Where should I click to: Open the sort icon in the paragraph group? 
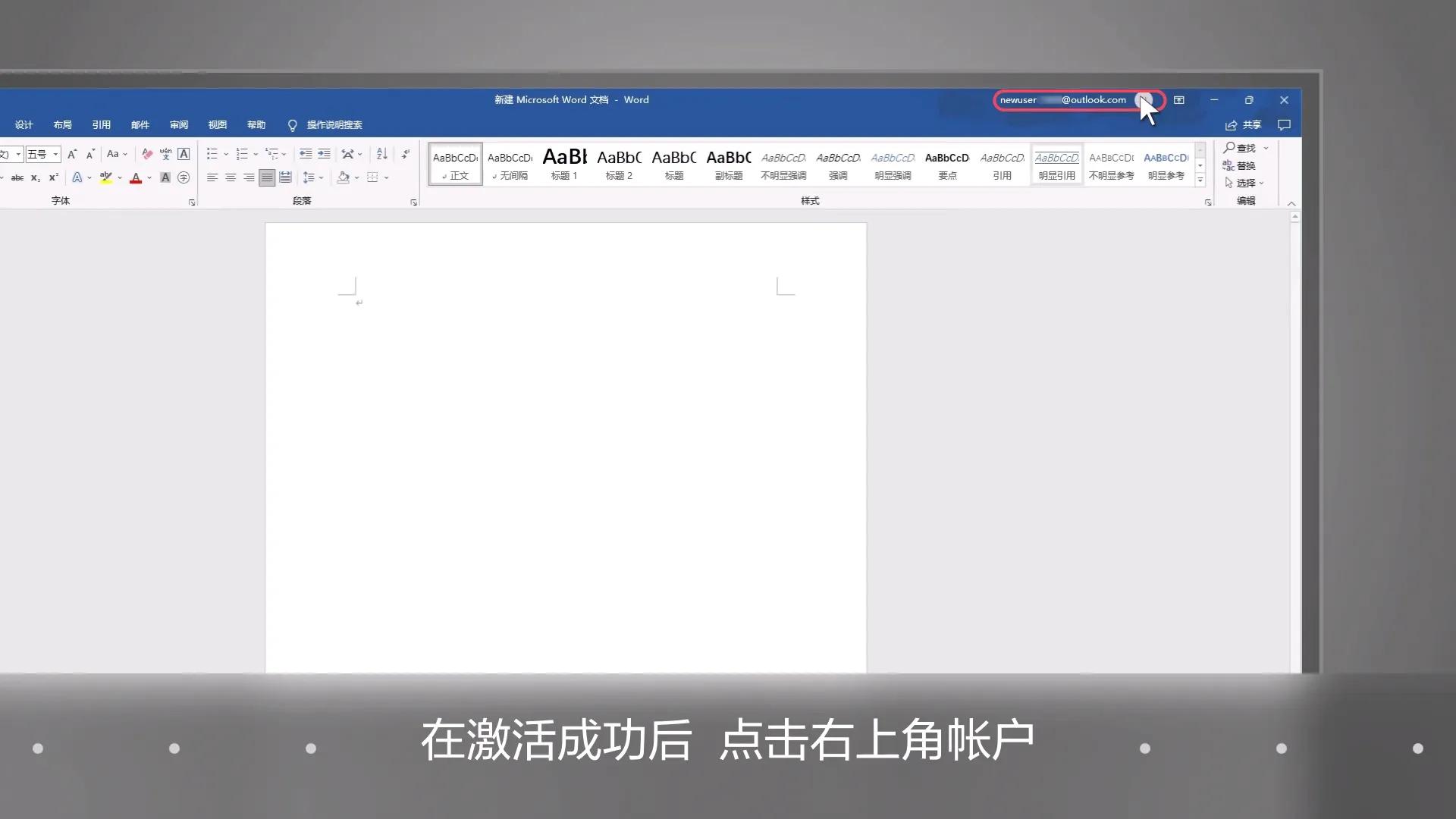coord(381,153)
